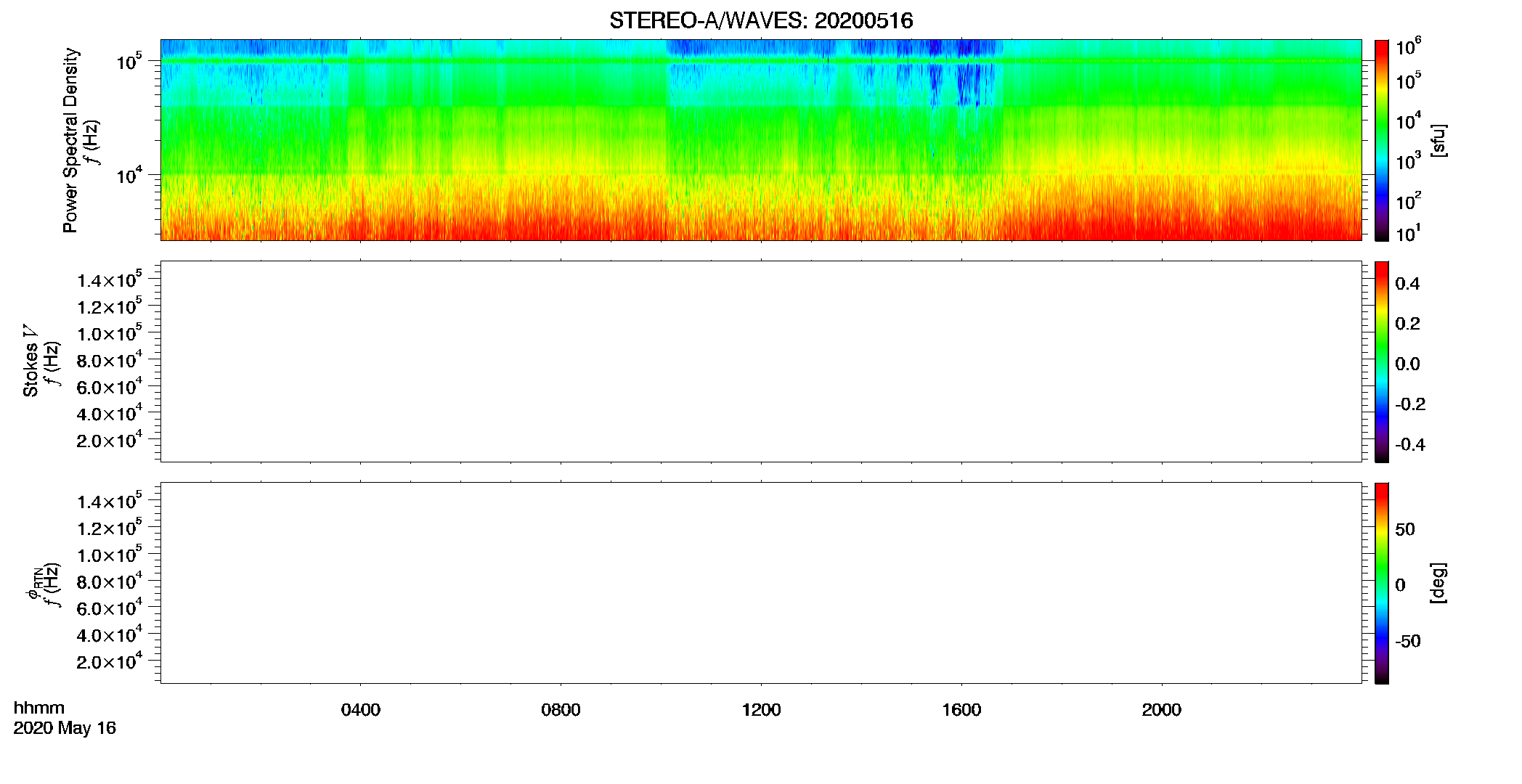The width and height of the screenshot is (1522, 784).
Task: Click the degrees color bar
Action: [1382, 583]
